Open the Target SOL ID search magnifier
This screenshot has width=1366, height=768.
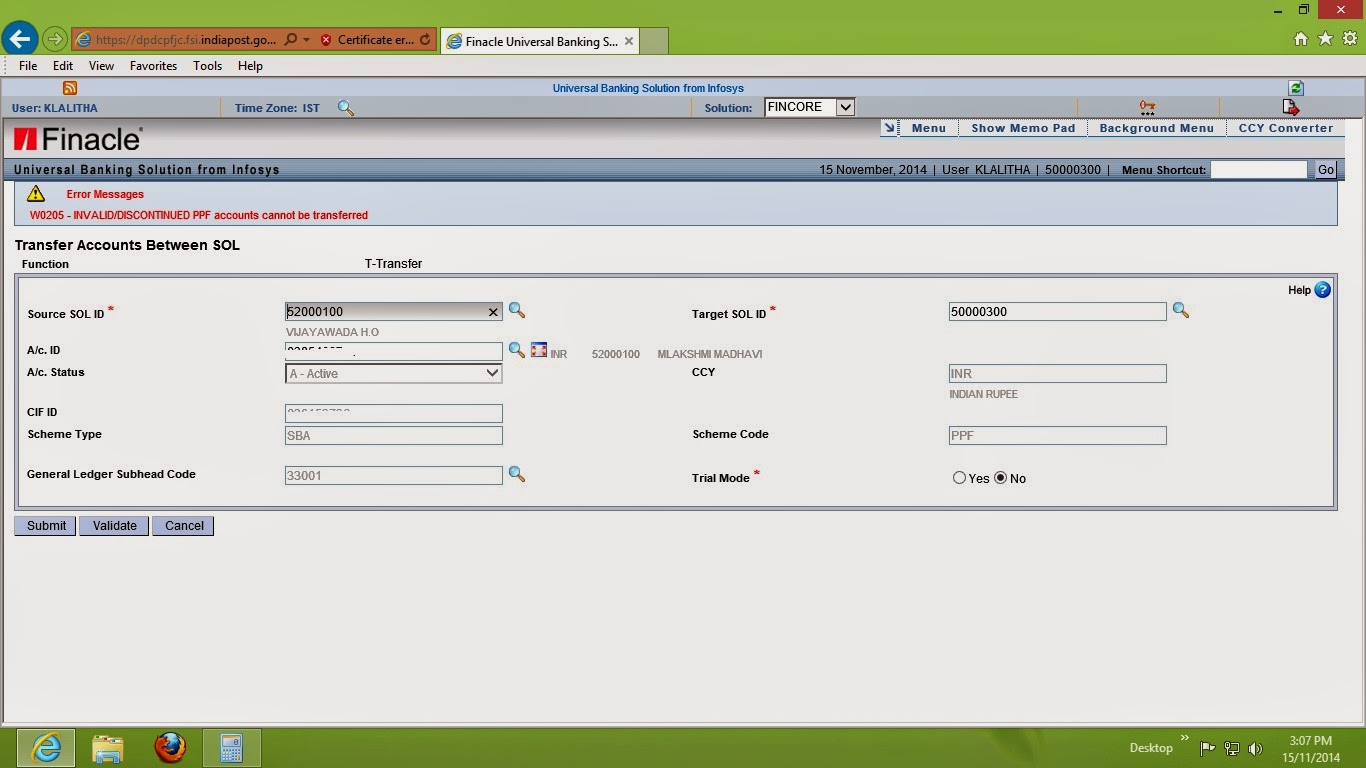(x=1181, y=311)
